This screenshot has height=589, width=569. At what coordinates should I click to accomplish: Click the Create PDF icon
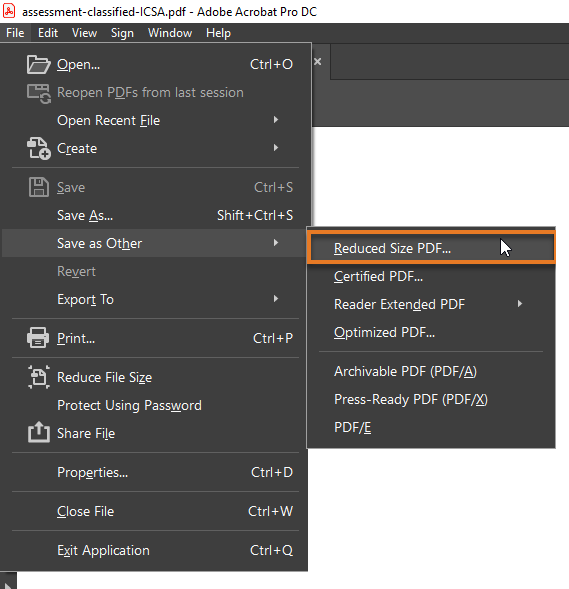[38, 148]
